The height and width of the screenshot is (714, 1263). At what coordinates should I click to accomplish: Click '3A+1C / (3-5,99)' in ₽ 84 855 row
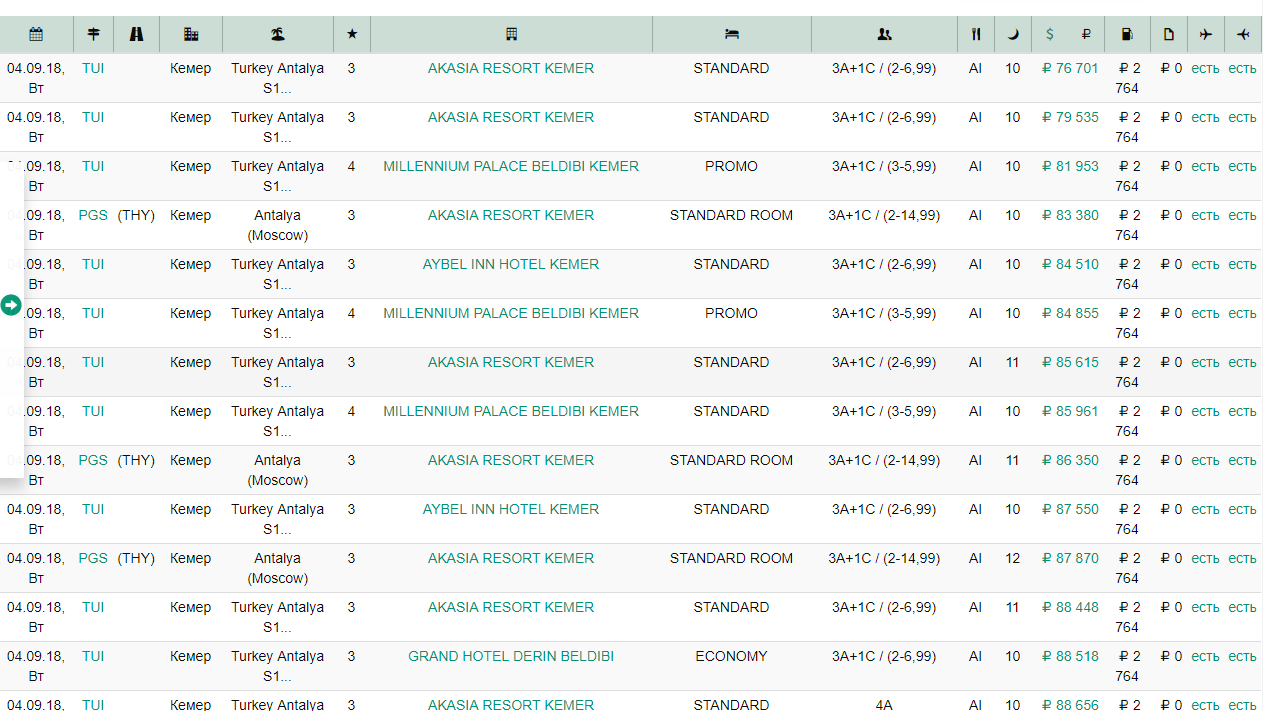tap(884, 313)
